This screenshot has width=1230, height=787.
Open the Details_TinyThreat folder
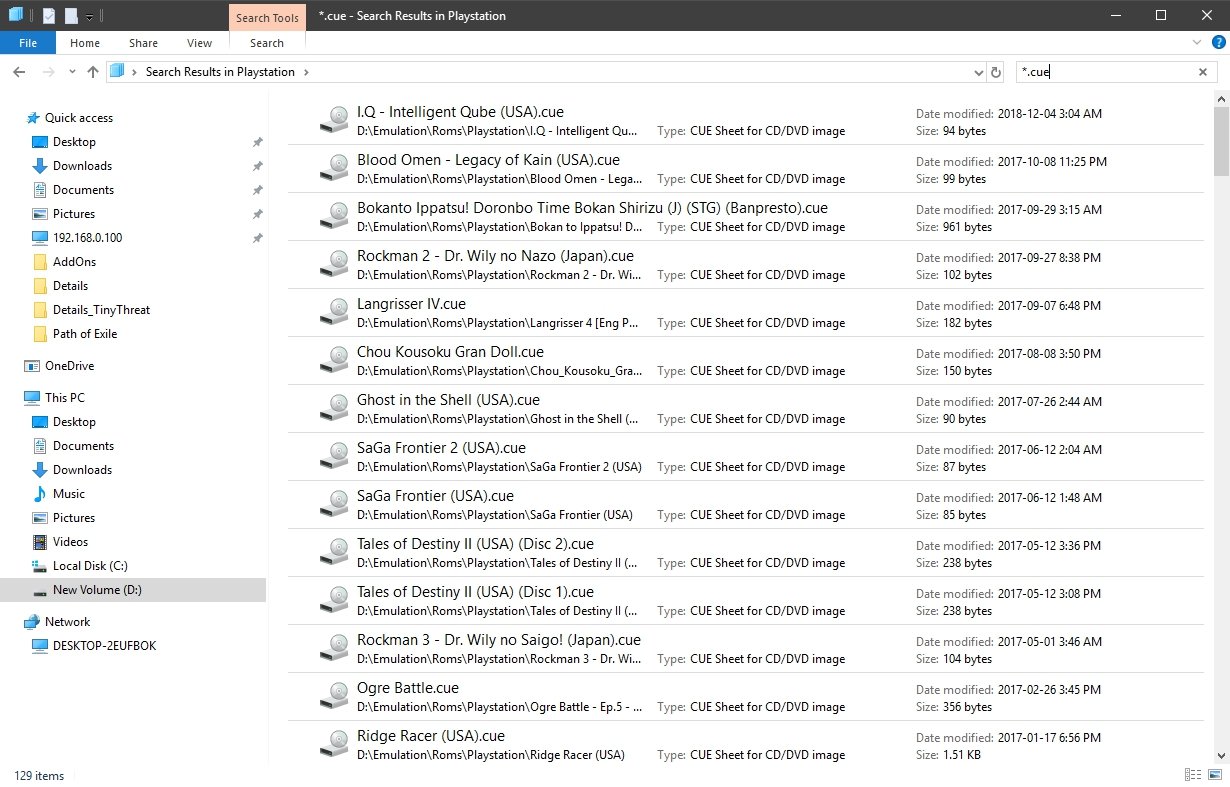[x=101, y=310]
